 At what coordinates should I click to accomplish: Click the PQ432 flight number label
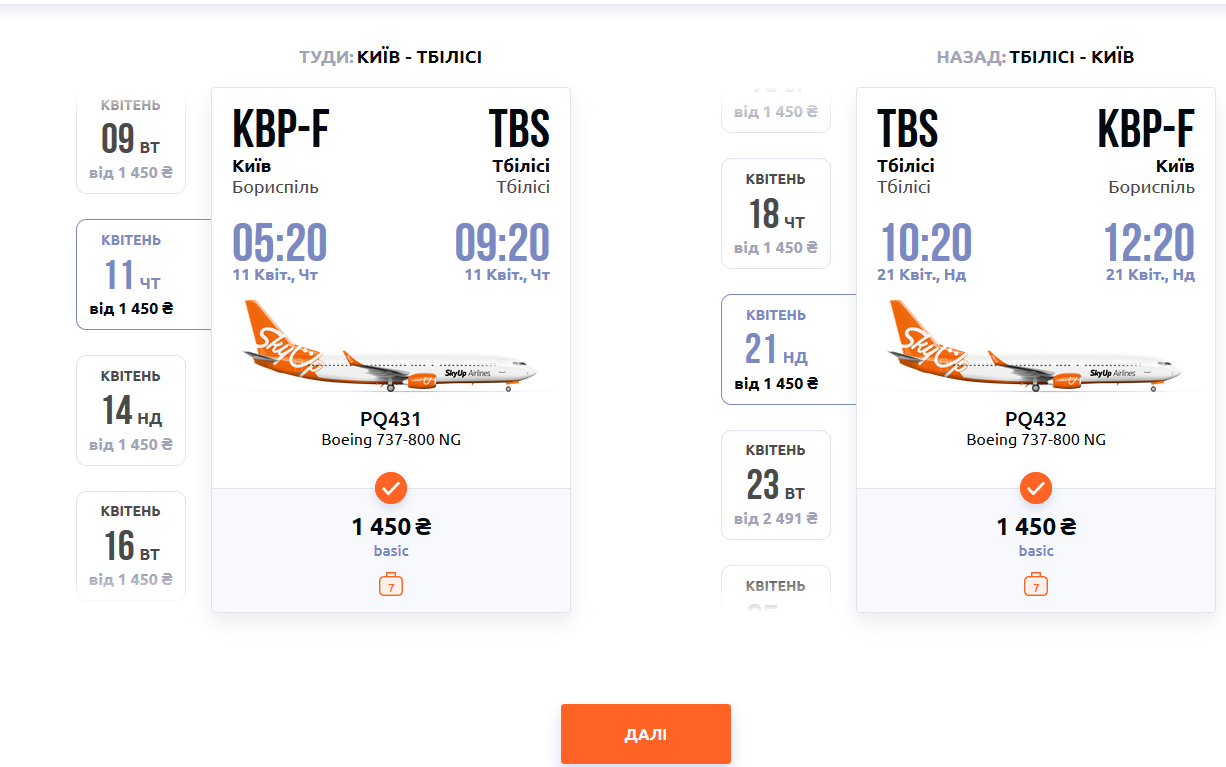pyautogui.click(x=1036, y=420)
